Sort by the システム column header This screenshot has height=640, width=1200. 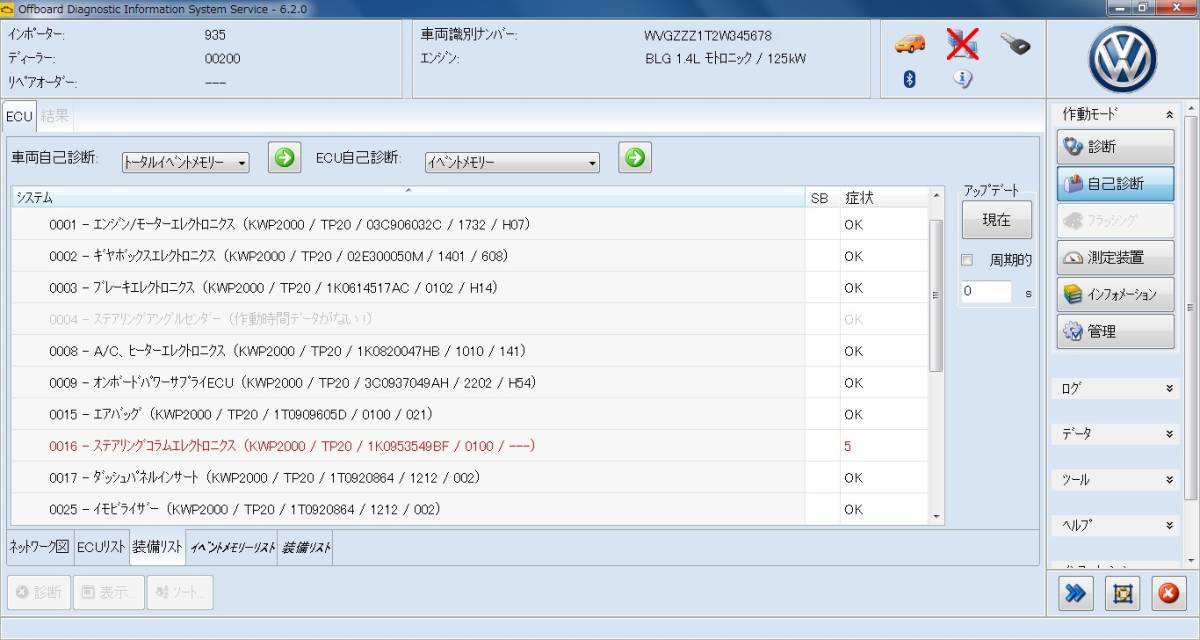(408, 198)
